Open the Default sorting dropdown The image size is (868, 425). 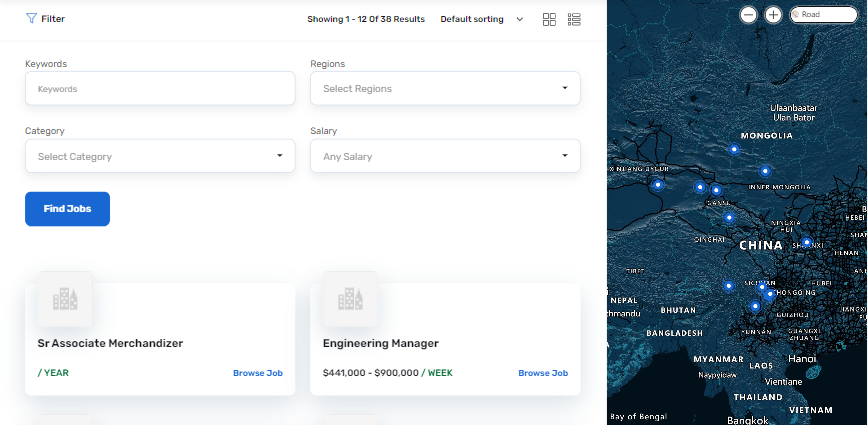click(482, 19)
